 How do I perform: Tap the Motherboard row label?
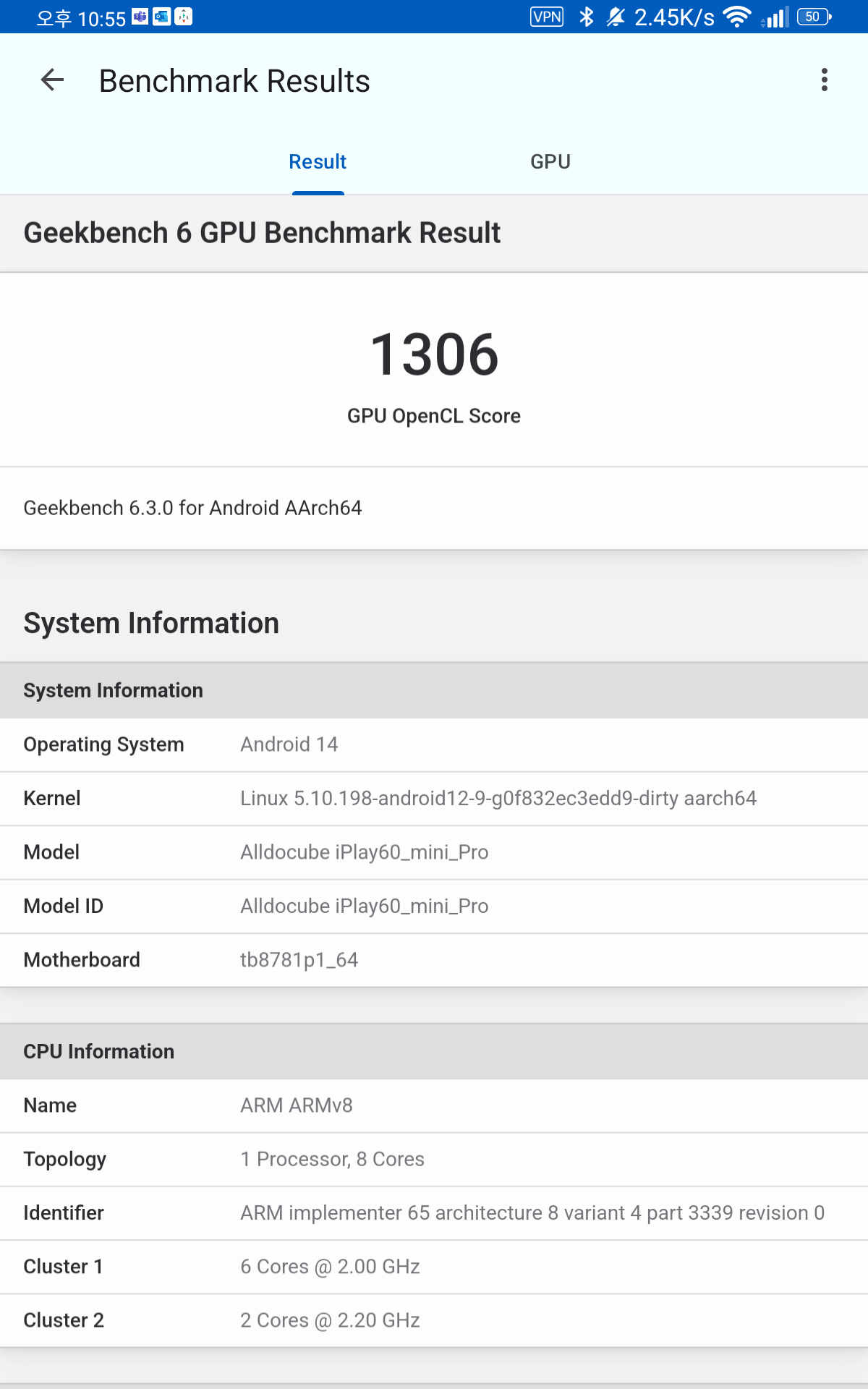82,960
